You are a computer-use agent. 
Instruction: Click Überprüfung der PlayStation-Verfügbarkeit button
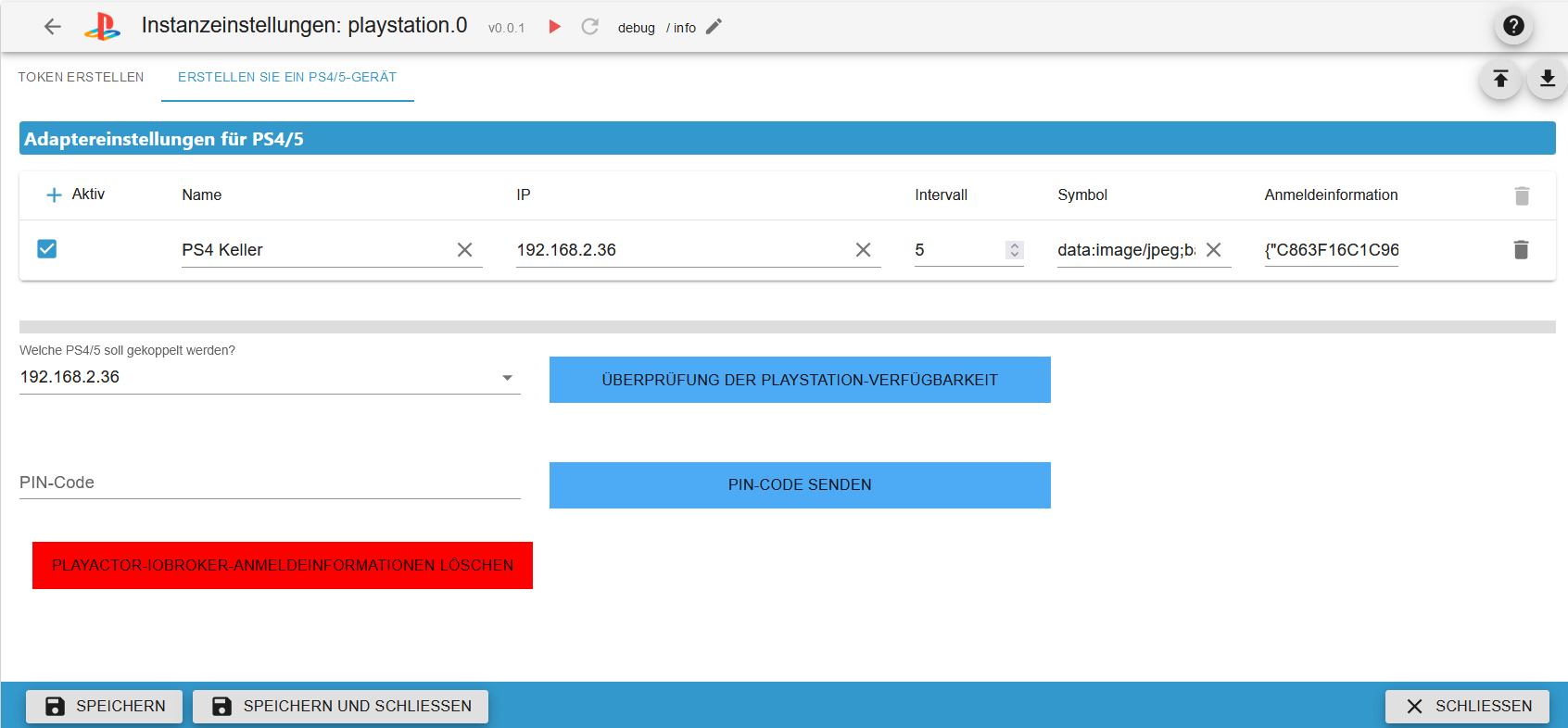800,380
